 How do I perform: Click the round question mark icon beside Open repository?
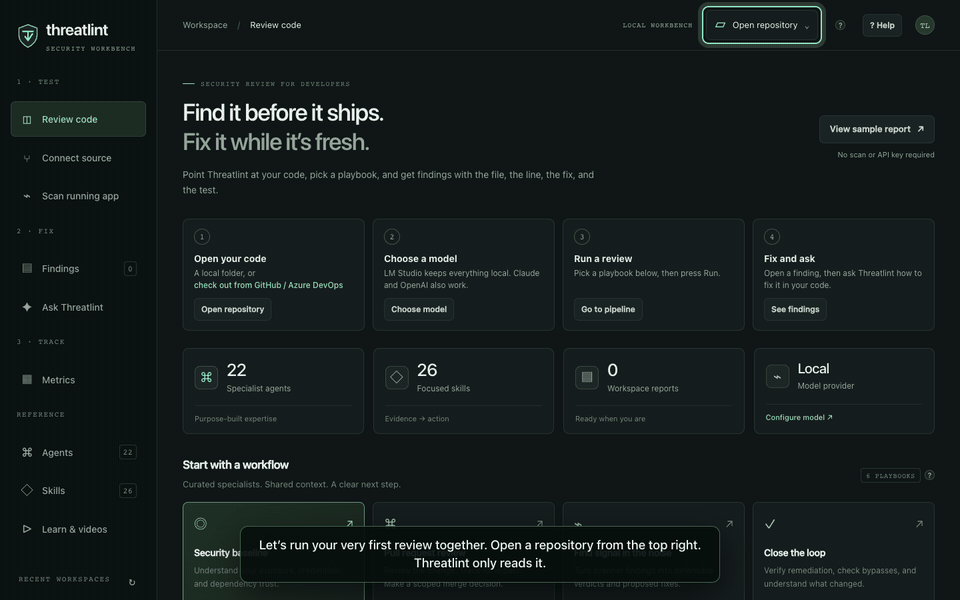click(840, 25)
